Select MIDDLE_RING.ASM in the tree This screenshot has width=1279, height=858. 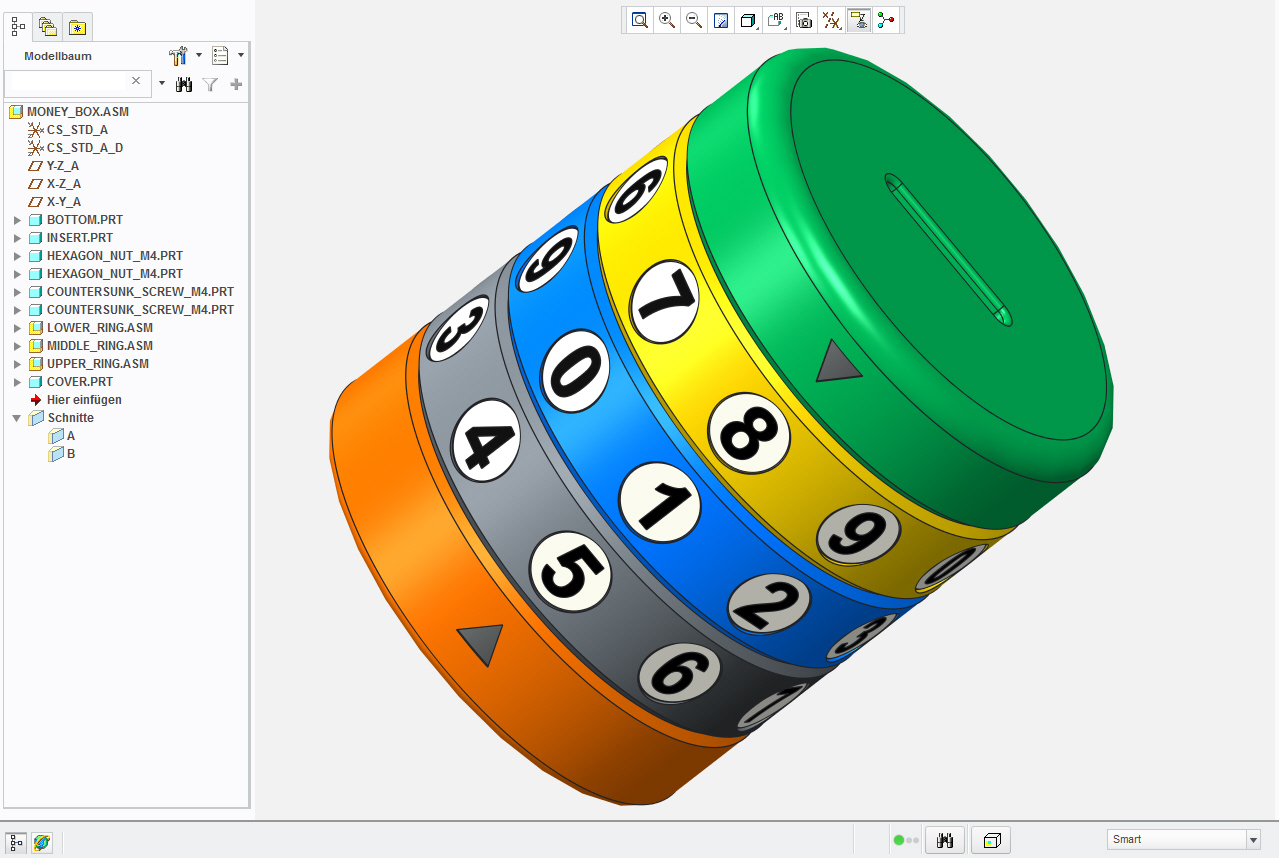pyautogui.click(x=99, y=346)
